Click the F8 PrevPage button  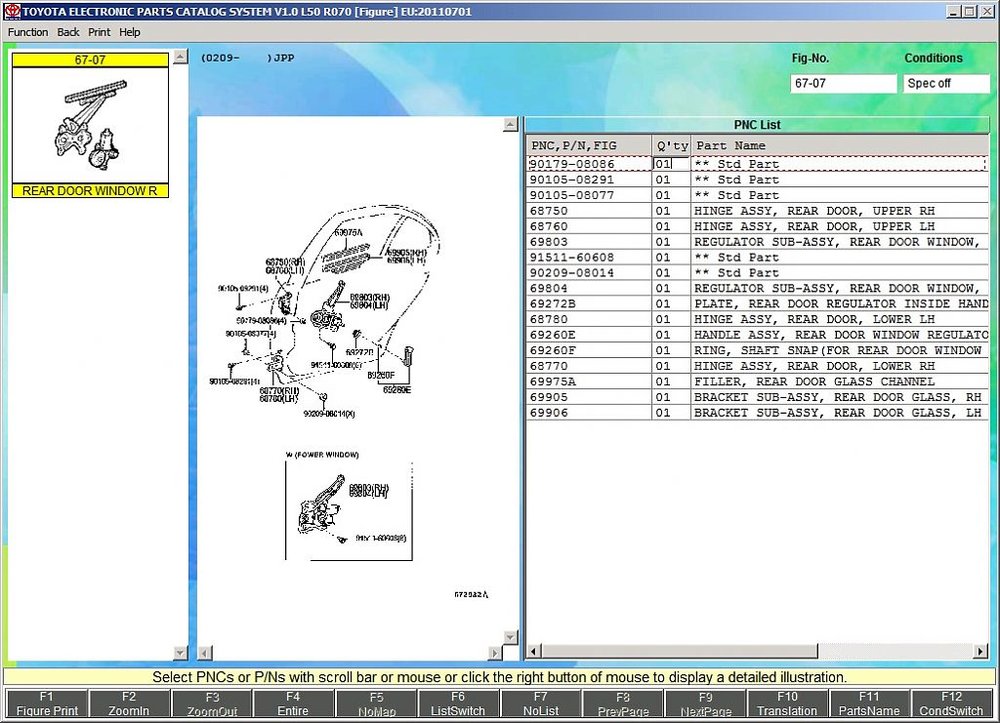point(623,703)
